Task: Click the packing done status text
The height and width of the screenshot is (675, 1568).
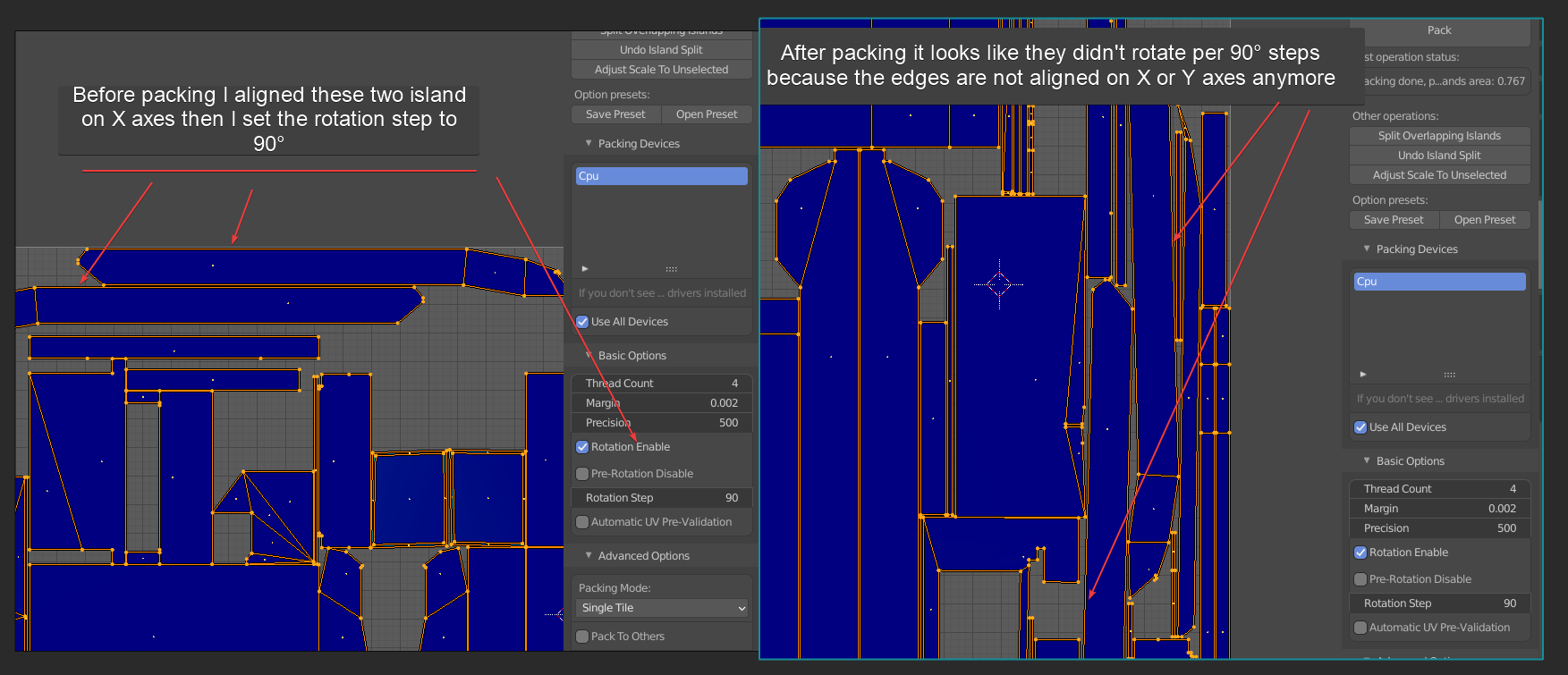Action: coord(1445,81)
